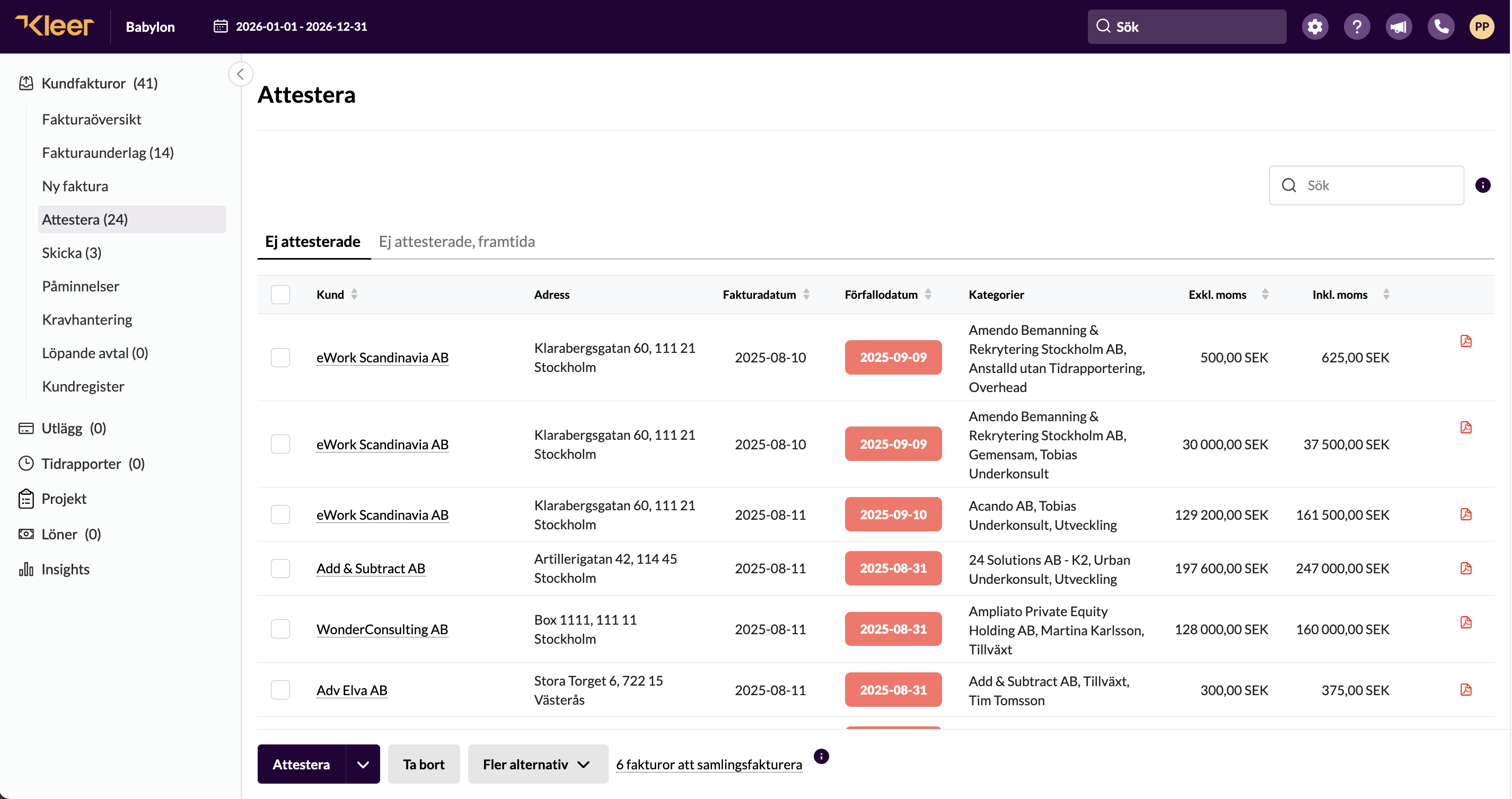Screen dimensions: 1512x799
Task: Open the WonderConsulting AB customer link
Action: point(382,629)
